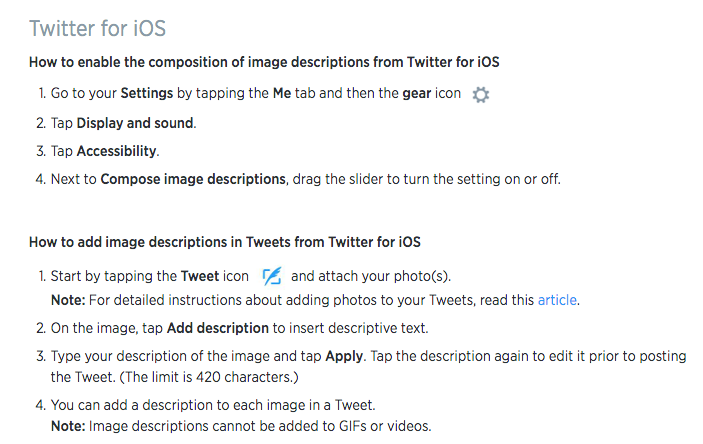Click the bold 'Me' tab text
Image resolution: width=703 pixels, height=444 pixels.
[x=282, y=93]
